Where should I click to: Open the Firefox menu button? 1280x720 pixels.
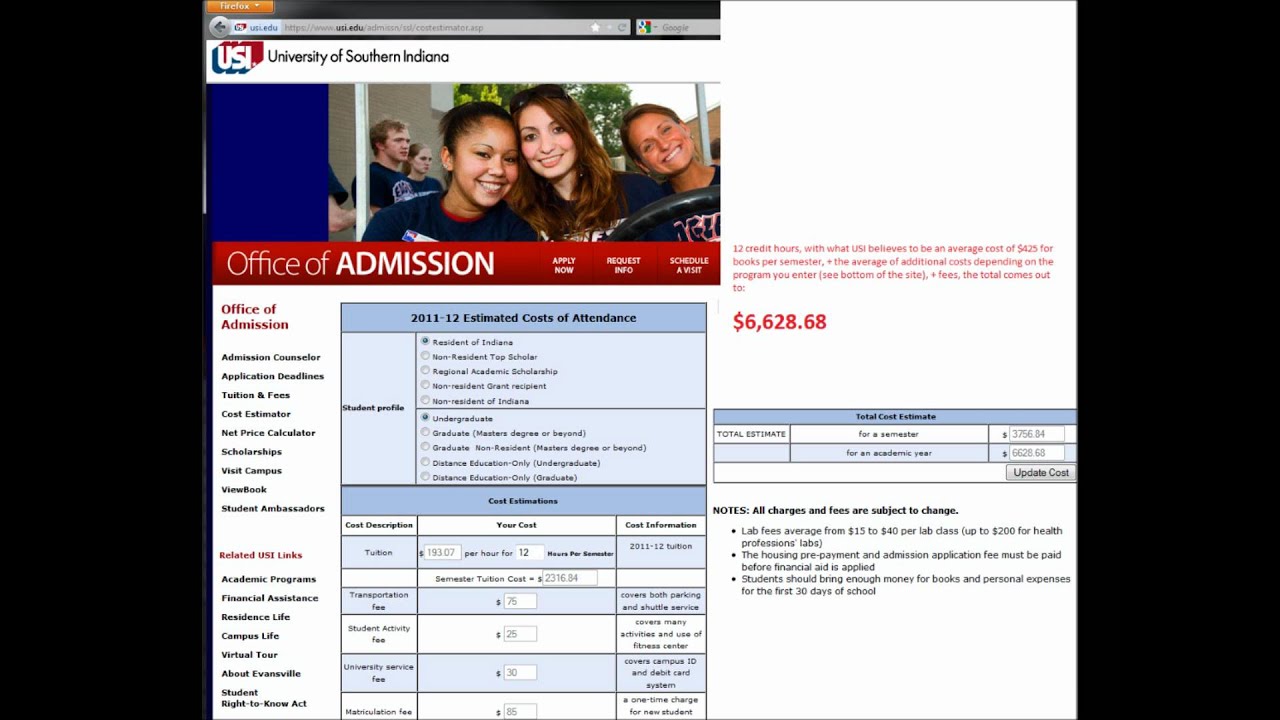click(239, 6)
